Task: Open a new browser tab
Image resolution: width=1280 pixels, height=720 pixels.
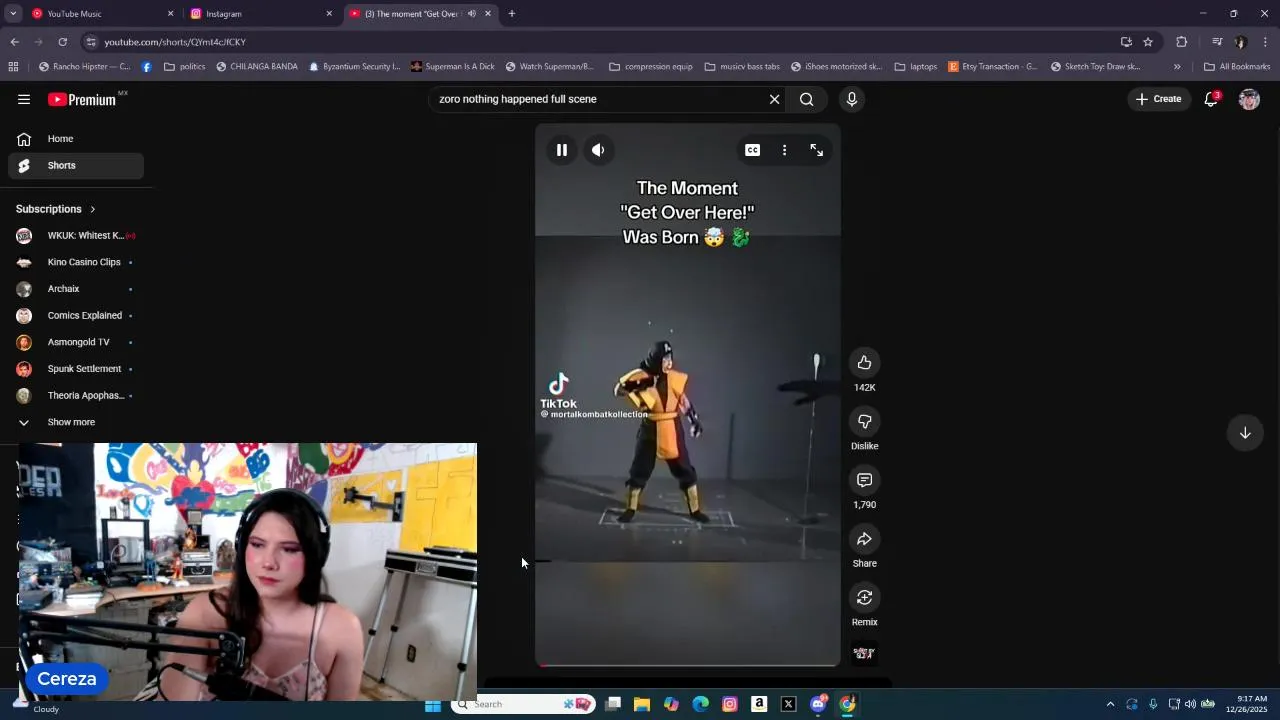Action: (x=512, y=14)
